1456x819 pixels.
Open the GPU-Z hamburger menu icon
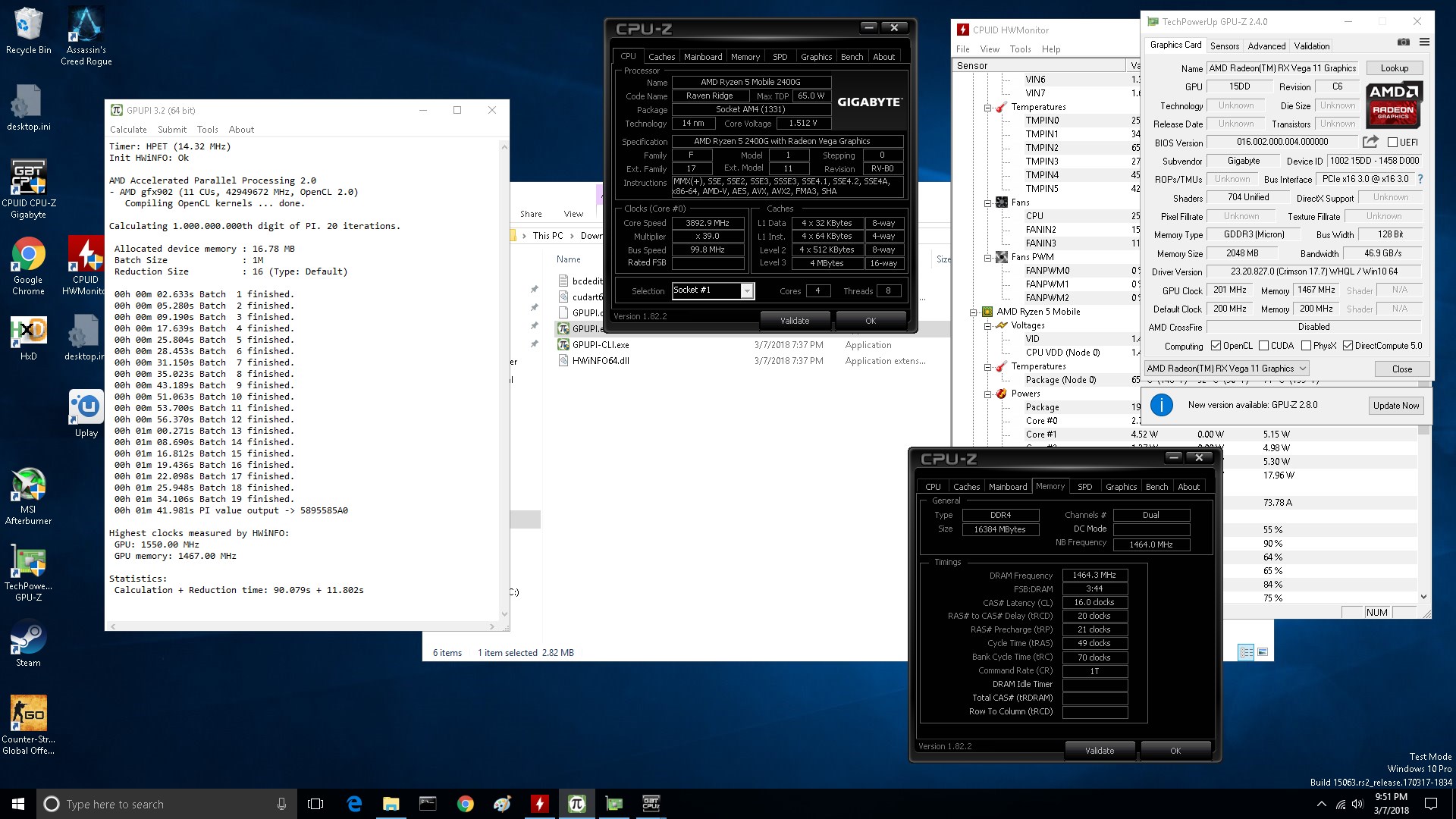(x=1424, y=42)
